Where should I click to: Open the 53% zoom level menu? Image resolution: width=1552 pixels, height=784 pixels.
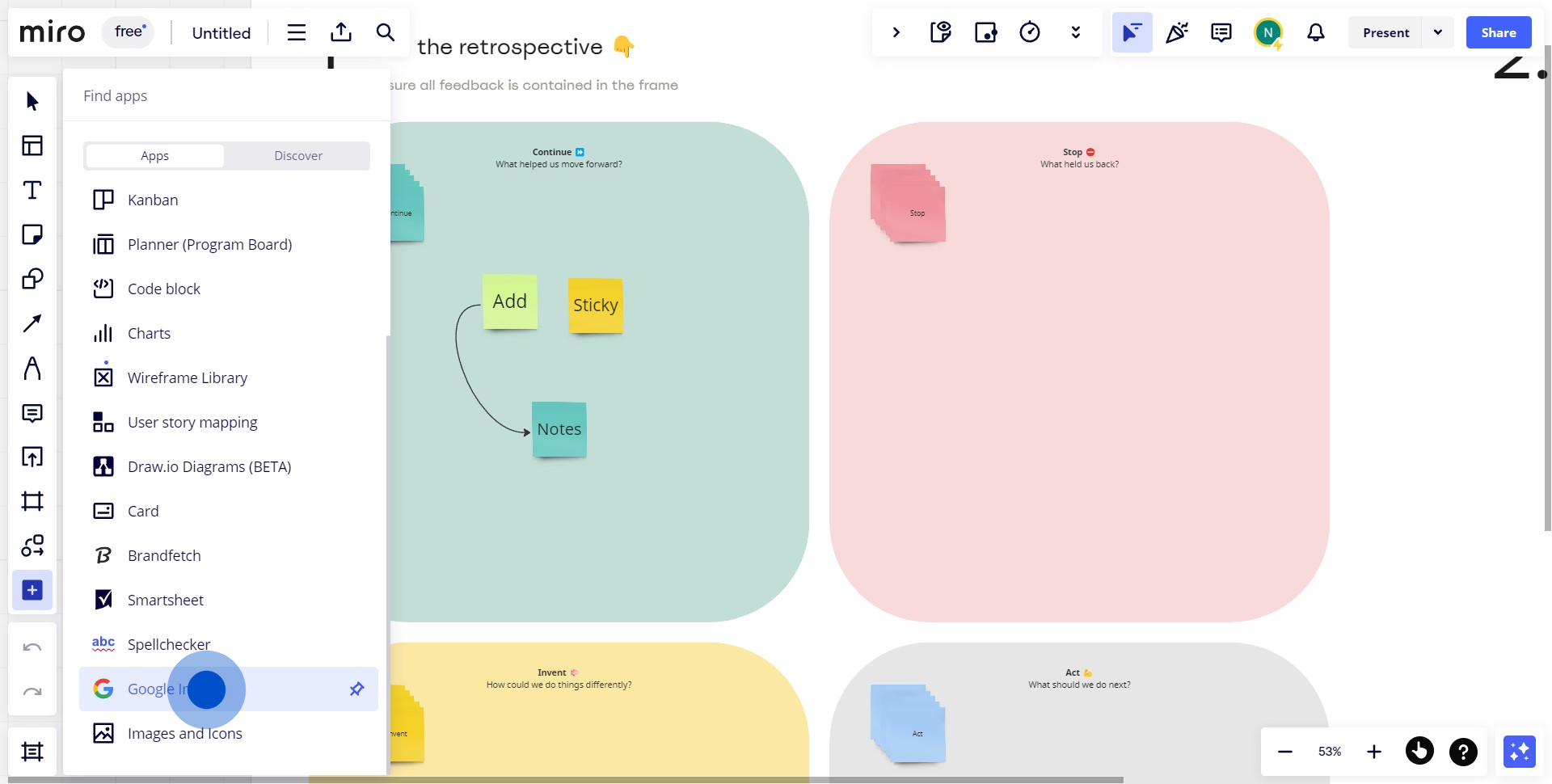point(1330,752)
